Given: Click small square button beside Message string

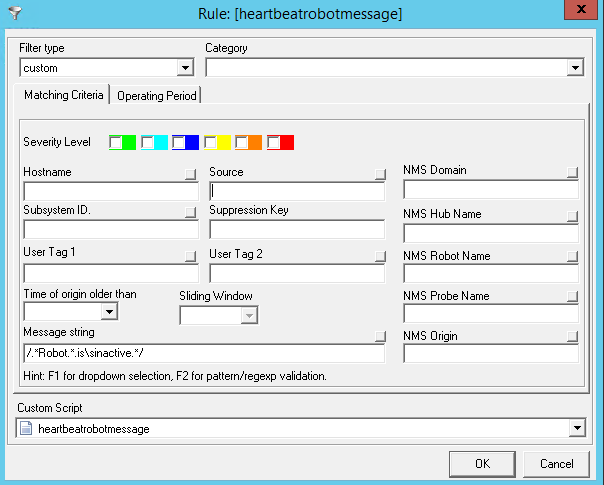Looking at the screenshot, I should point(379,336).
